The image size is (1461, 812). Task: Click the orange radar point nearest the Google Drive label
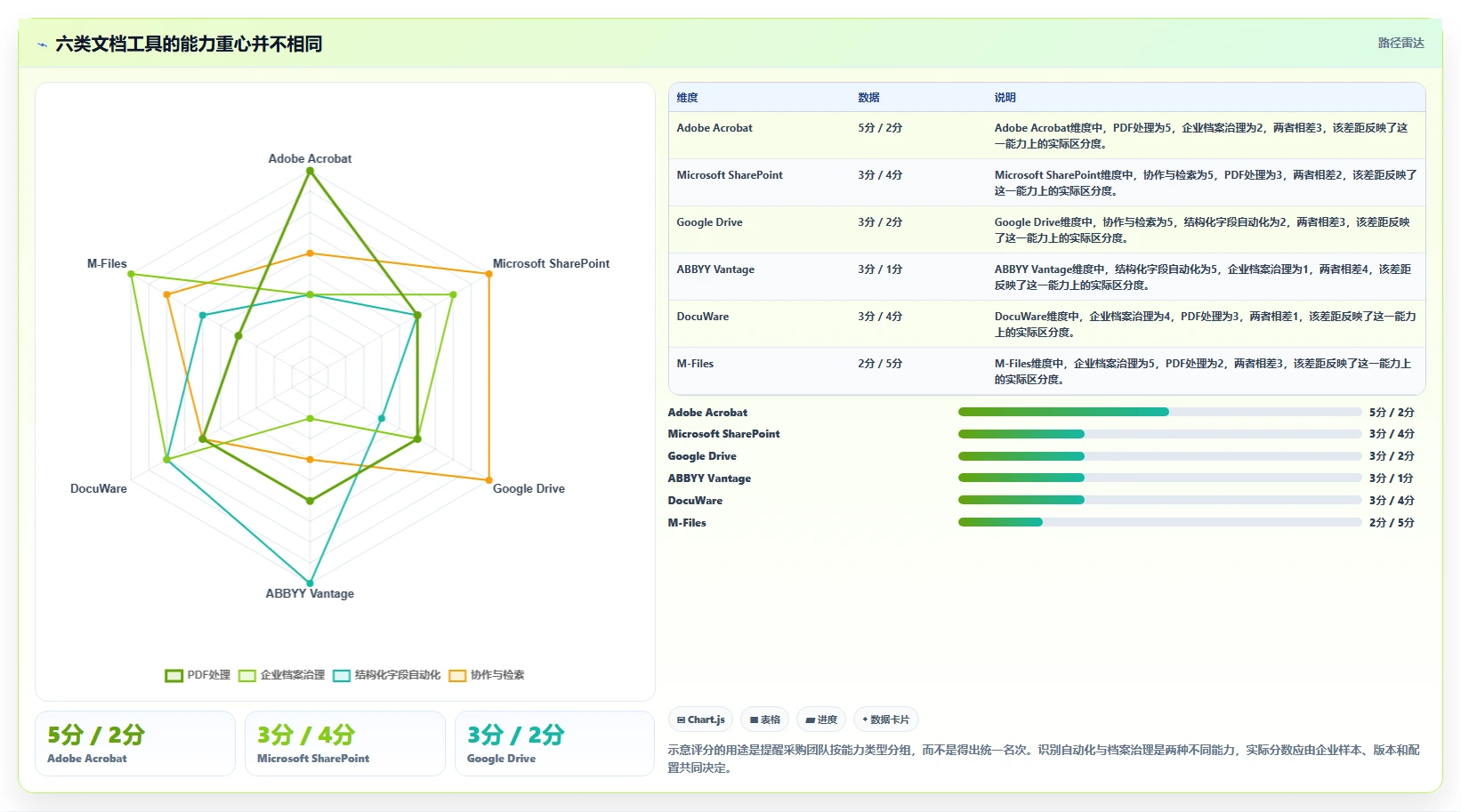tap(488, 480)
